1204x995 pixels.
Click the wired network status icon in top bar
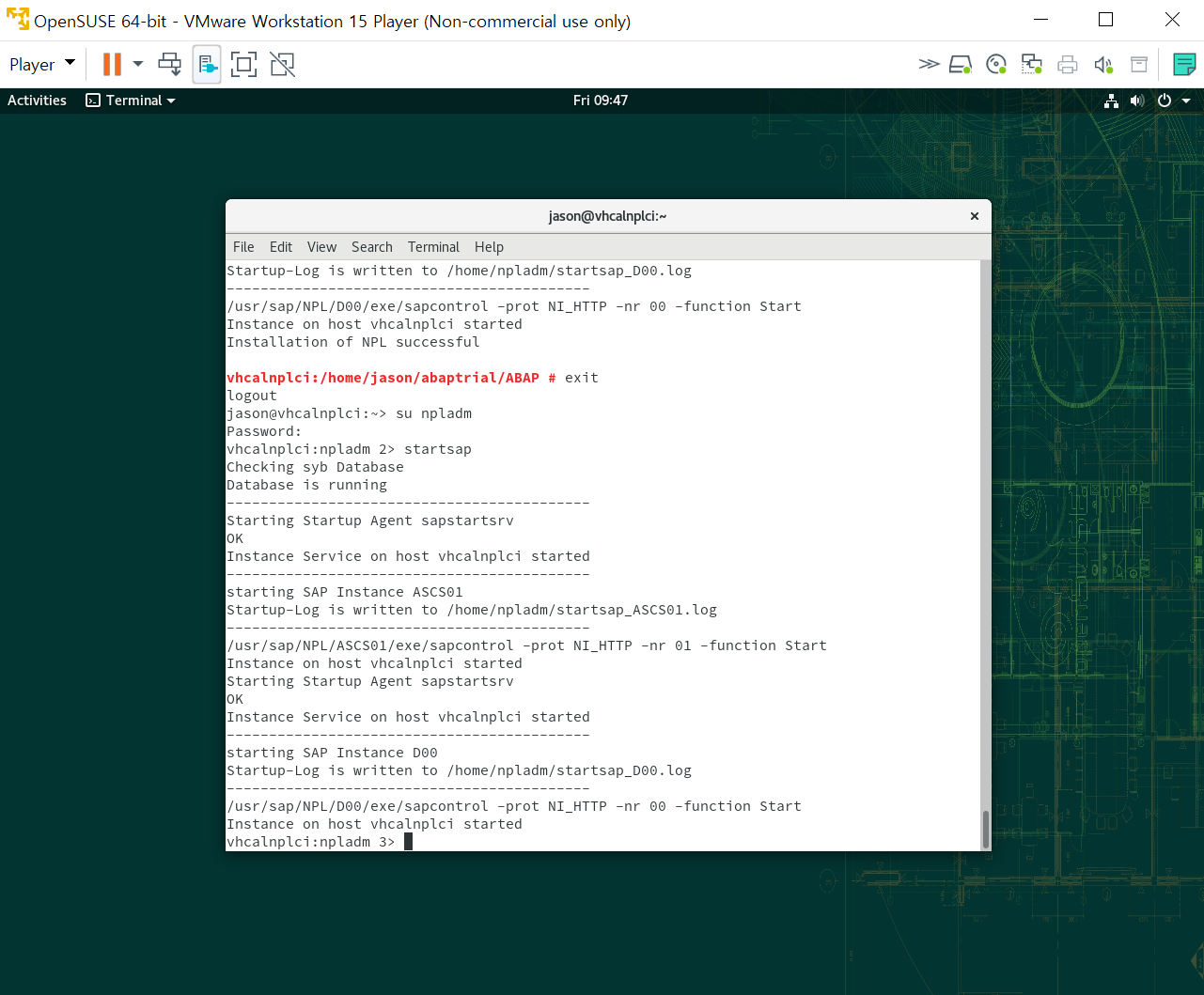tap(1111, 101)
